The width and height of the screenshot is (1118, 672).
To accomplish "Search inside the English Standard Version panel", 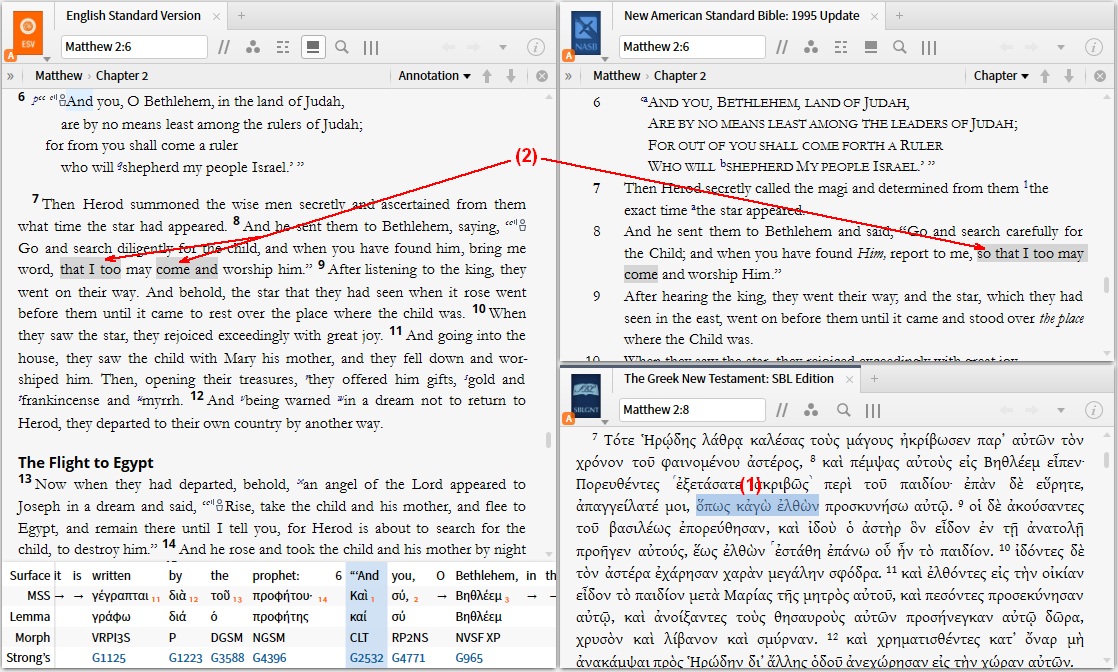I will click(342, 47).
